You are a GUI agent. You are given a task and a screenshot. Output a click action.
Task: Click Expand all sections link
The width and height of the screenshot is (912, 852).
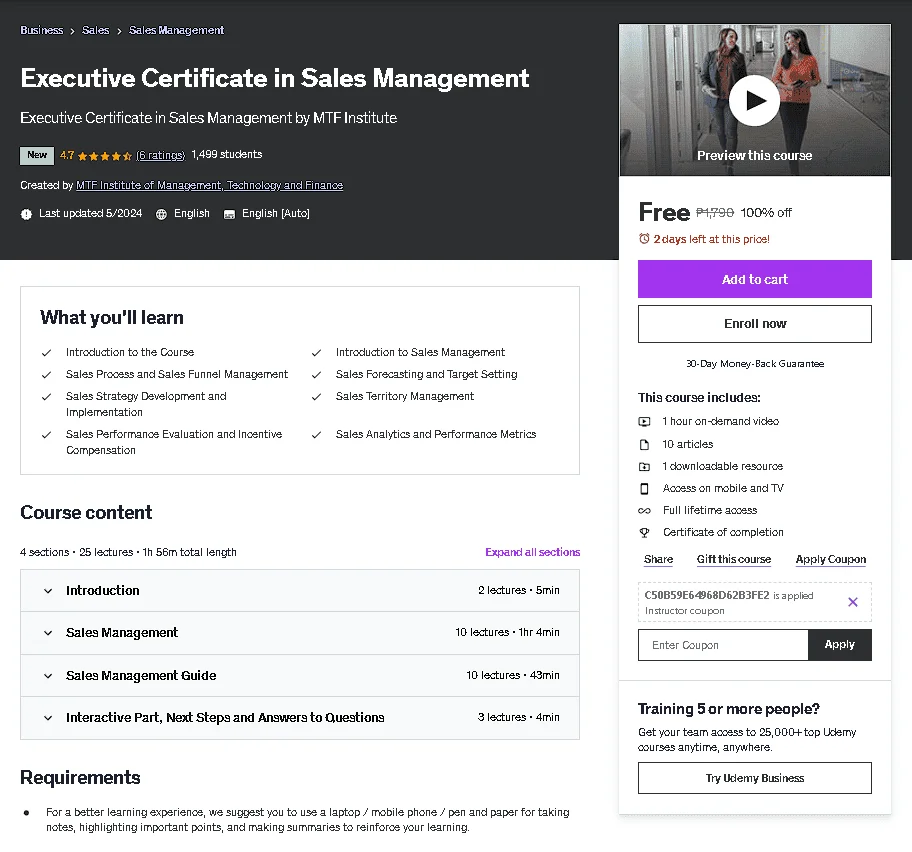pos(532,552)
